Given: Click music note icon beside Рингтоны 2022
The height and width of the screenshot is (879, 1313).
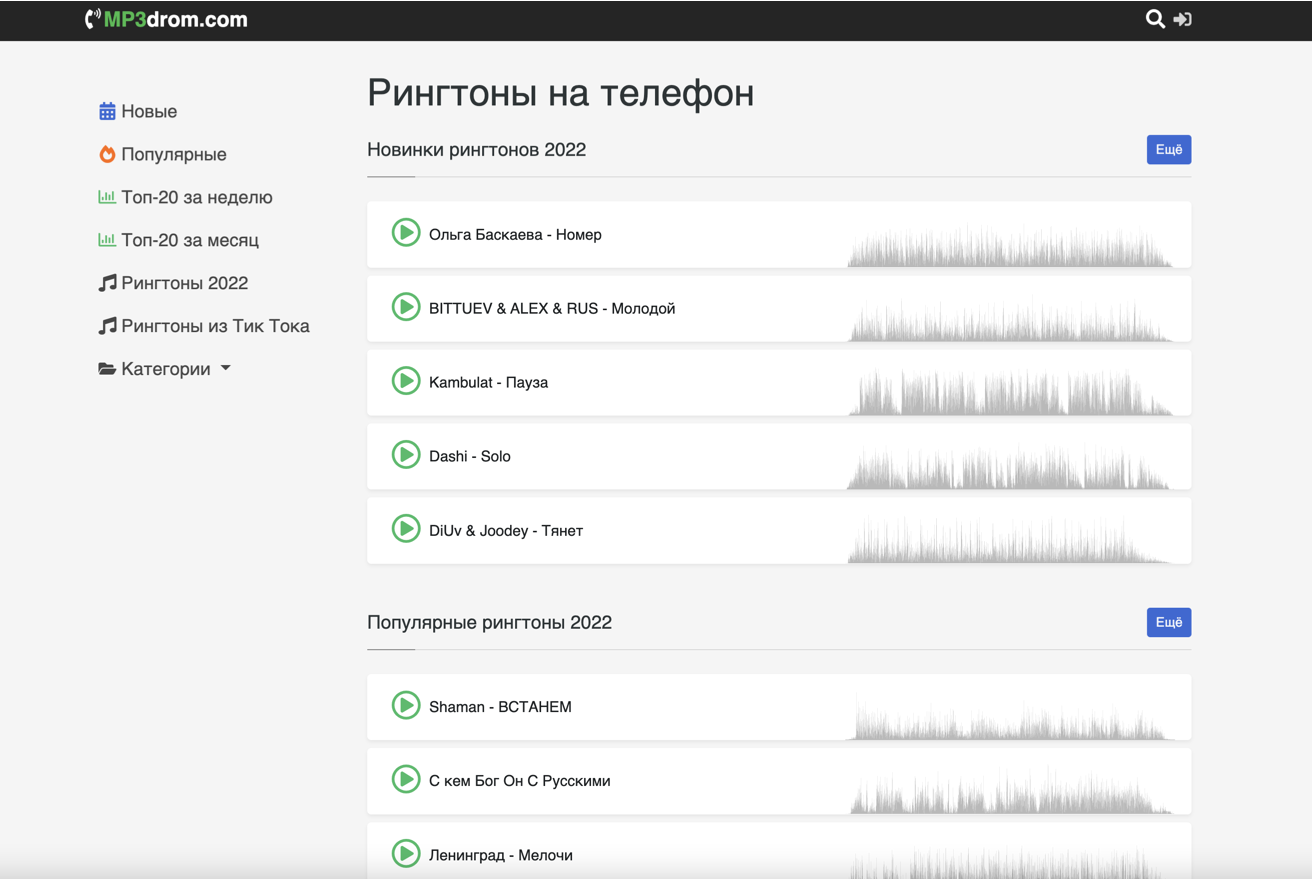Looking at the screenshot, I should tap(107, 283).
